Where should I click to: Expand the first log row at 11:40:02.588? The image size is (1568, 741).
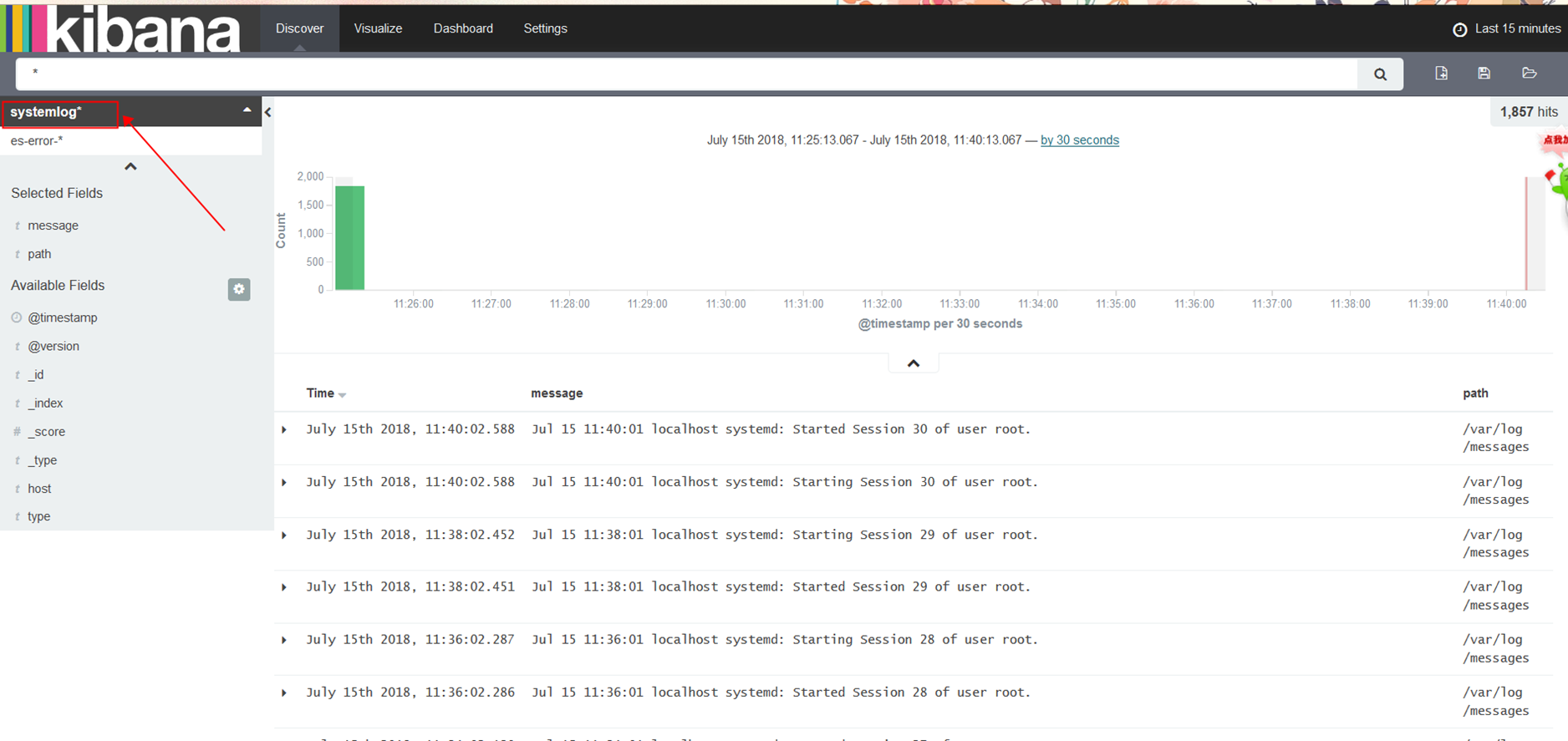pyautogui.click(x=284, y=429)
